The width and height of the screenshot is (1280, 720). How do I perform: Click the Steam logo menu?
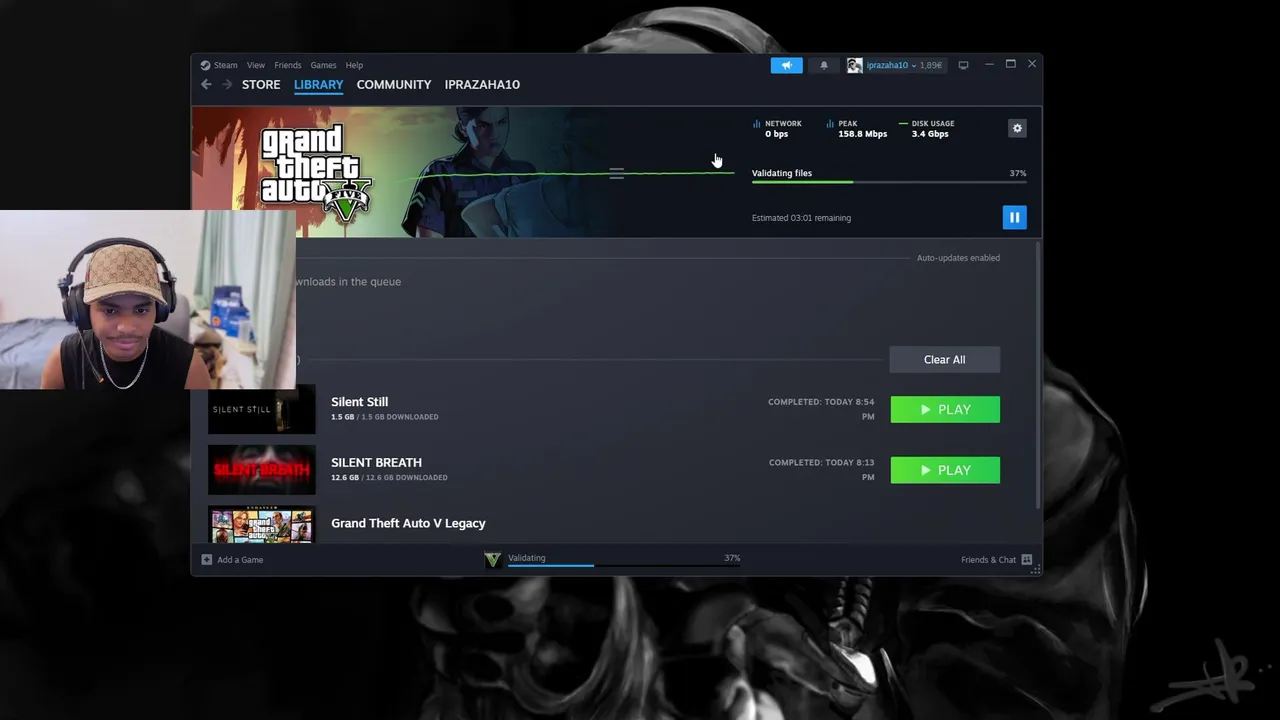pos(219,65)
